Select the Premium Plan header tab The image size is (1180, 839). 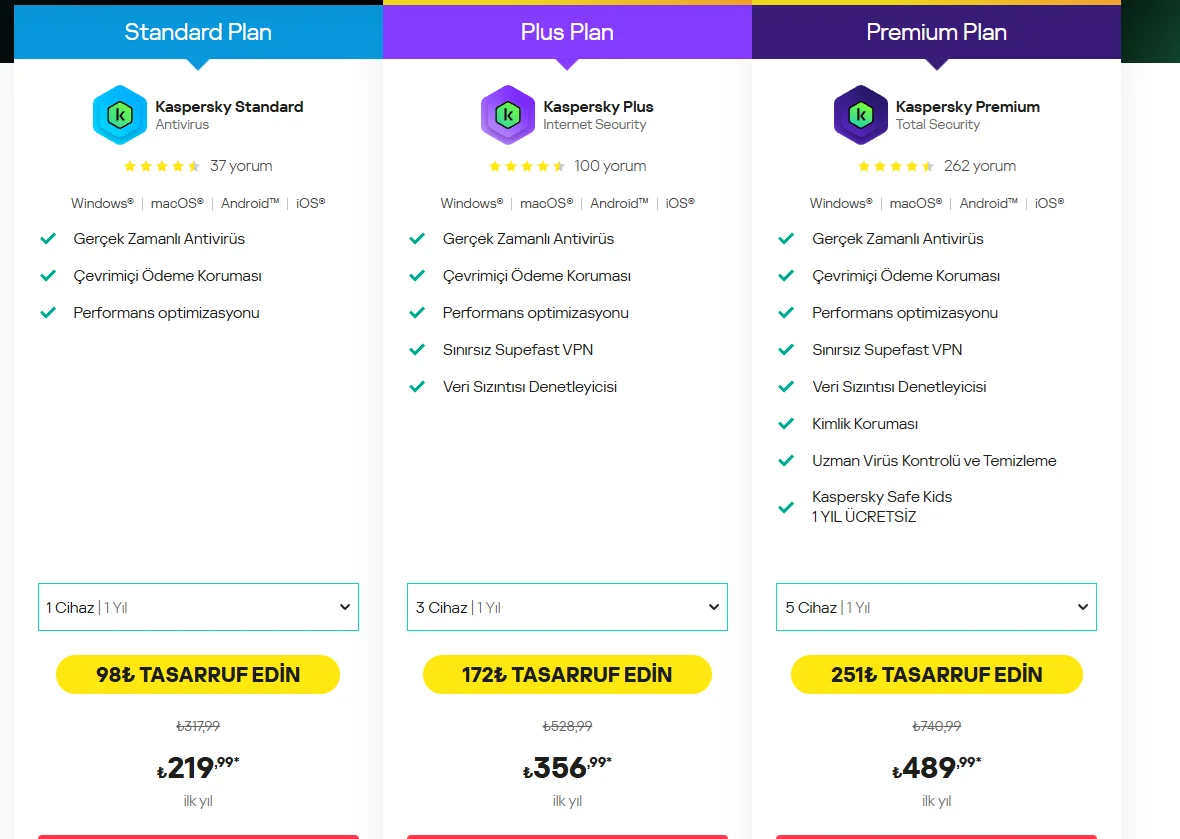pos(936,32)
